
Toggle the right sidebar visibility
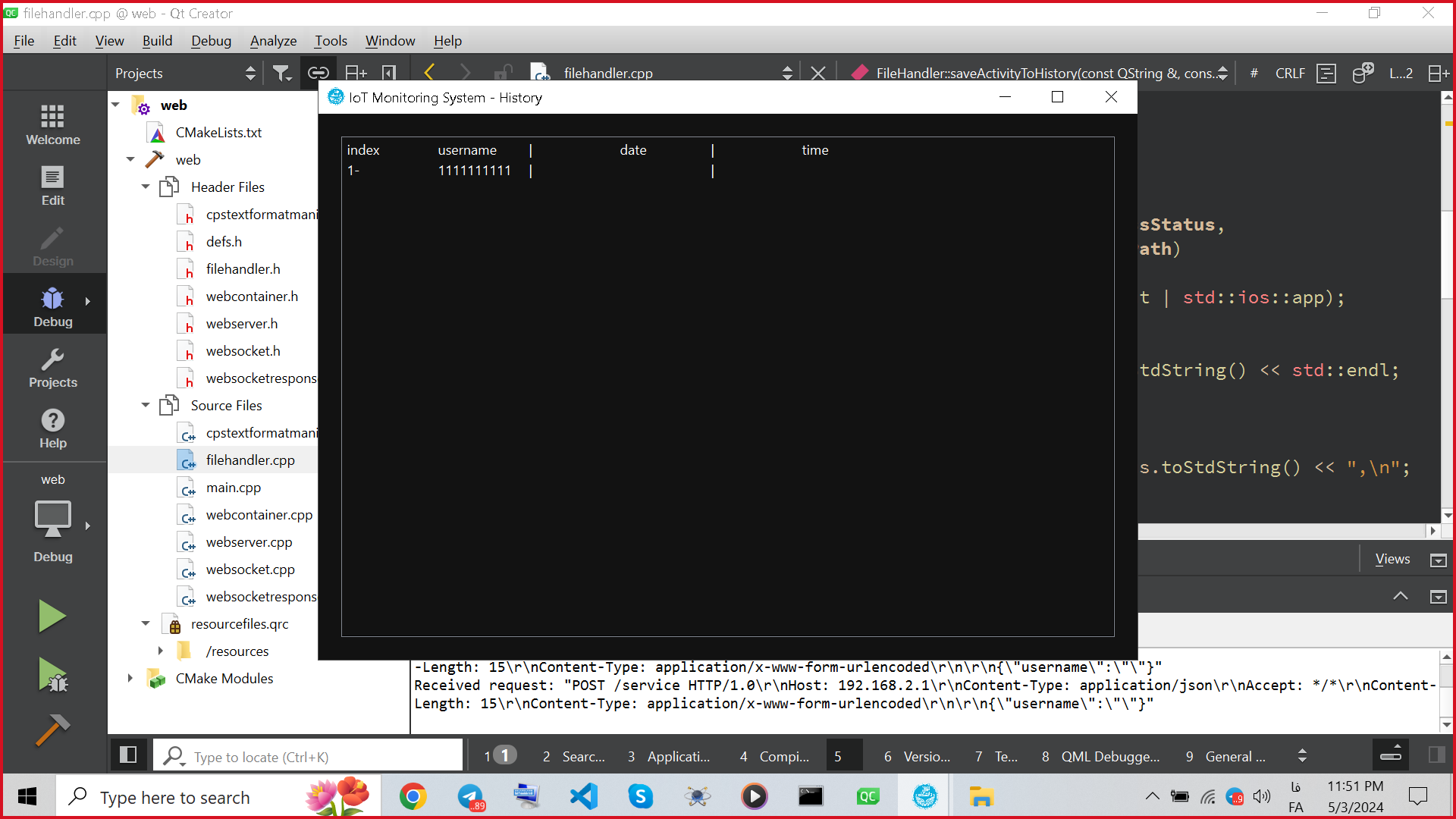pyautogui.click(x=1436, y=755)
